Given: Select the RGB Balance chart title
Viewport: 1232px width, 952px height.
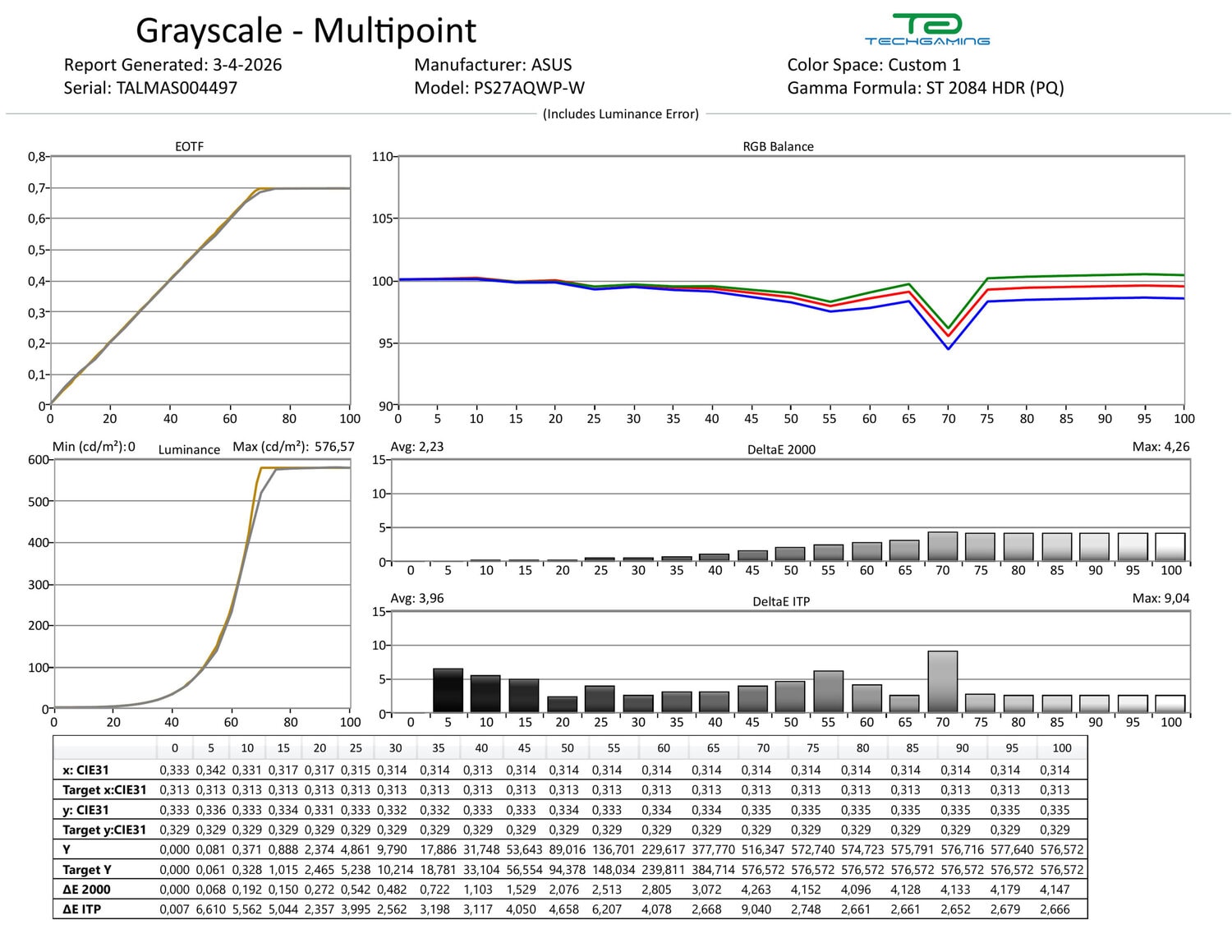Looking at the screenshot, I should [778, 146].
